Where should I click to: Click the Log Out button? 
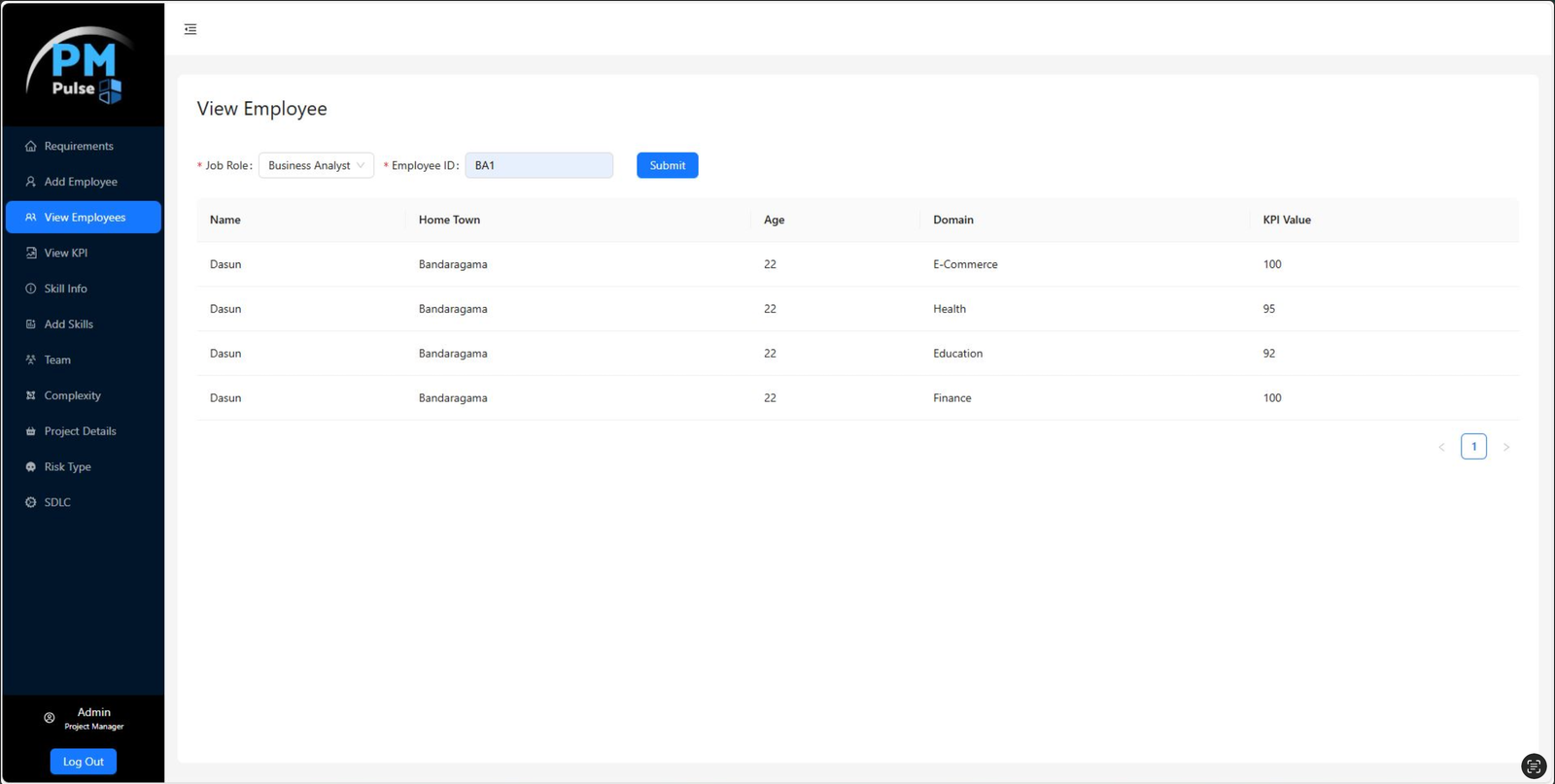84,762
